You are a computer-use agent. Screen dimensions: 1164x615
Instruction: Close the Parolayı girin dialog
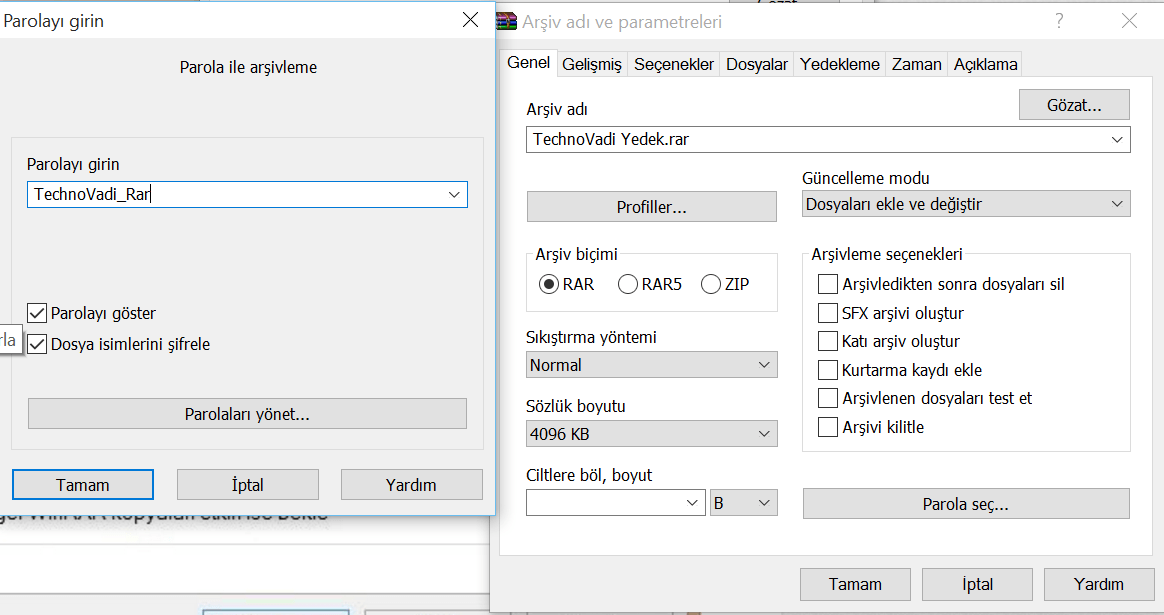pos(470,20)
